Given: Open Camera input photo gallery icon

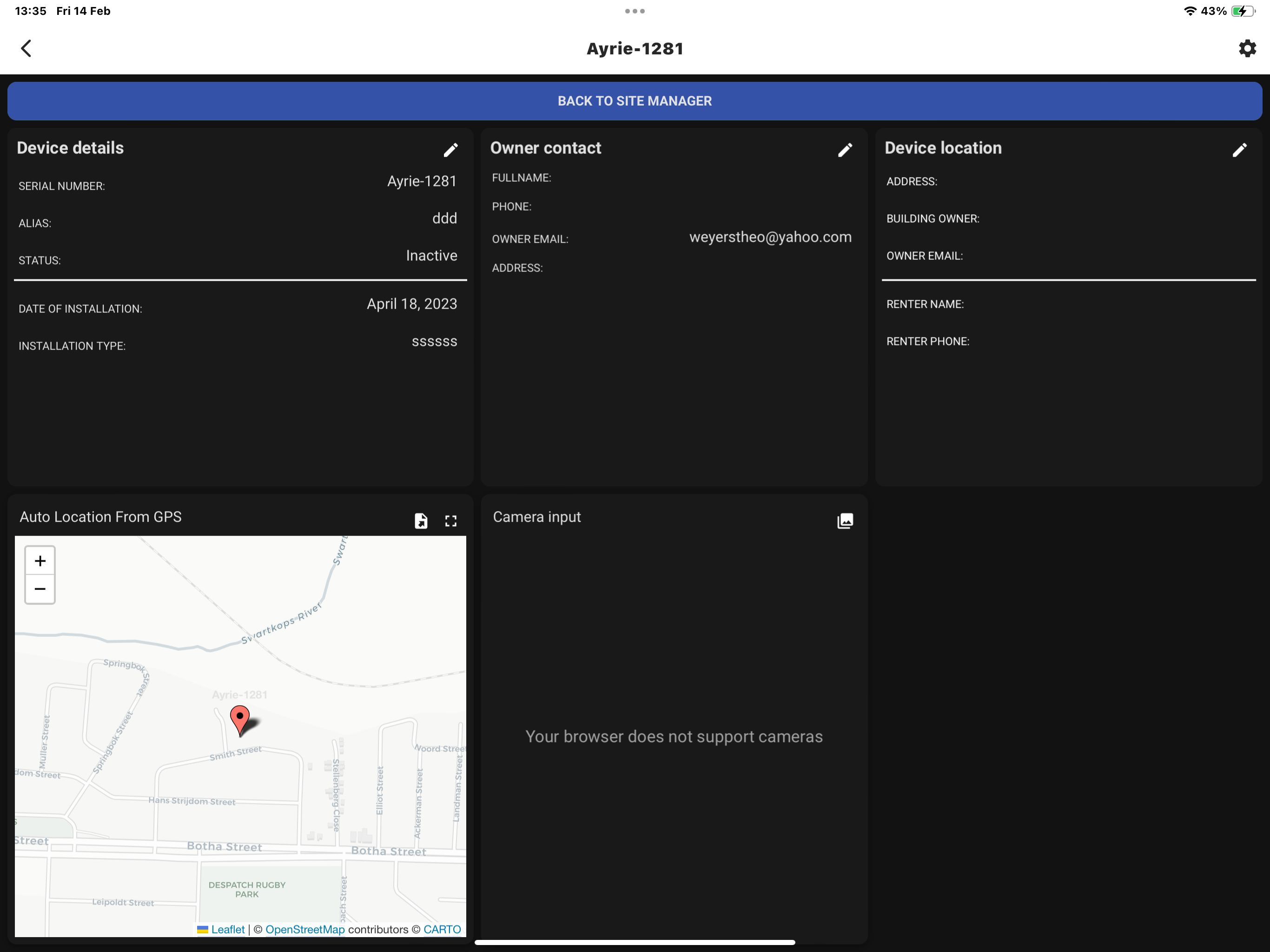Looking at the screenshot, I should (845, 521).
